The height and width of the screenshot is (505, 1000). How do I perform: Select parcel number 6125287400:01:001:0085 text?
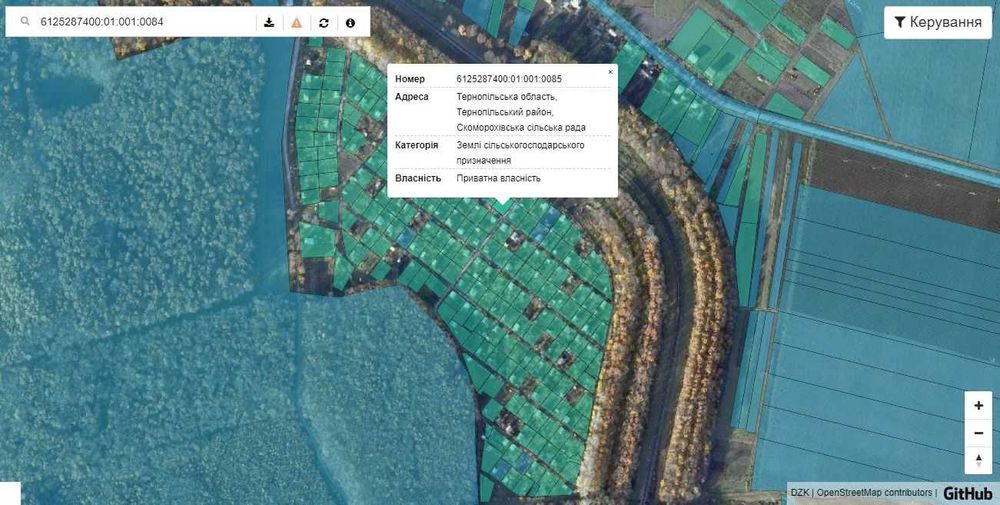(x=509, y=79)
